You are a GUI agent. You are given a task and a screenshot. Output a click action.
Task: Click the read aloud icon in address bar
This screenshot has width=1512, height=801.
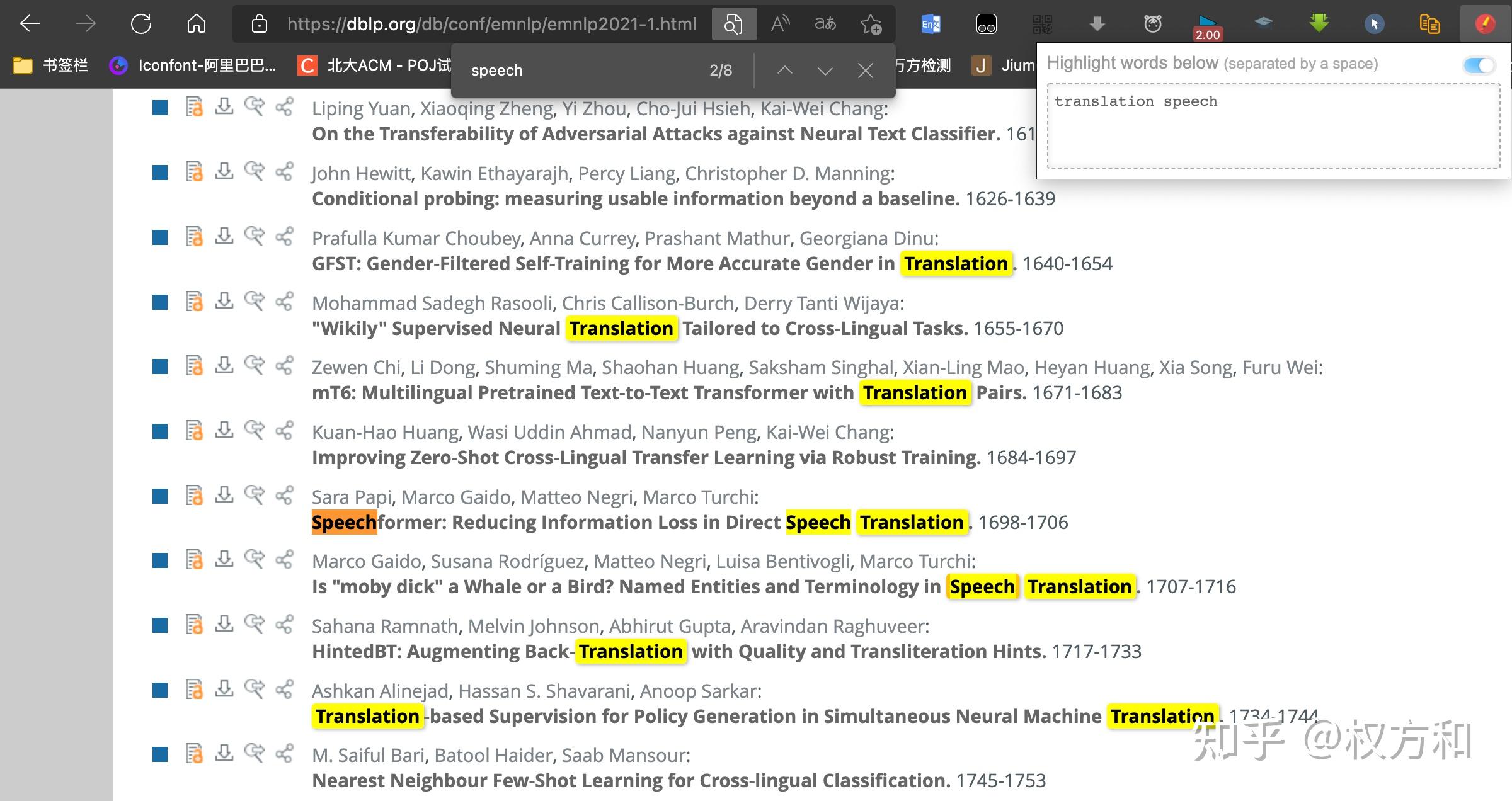click(780, 24)
